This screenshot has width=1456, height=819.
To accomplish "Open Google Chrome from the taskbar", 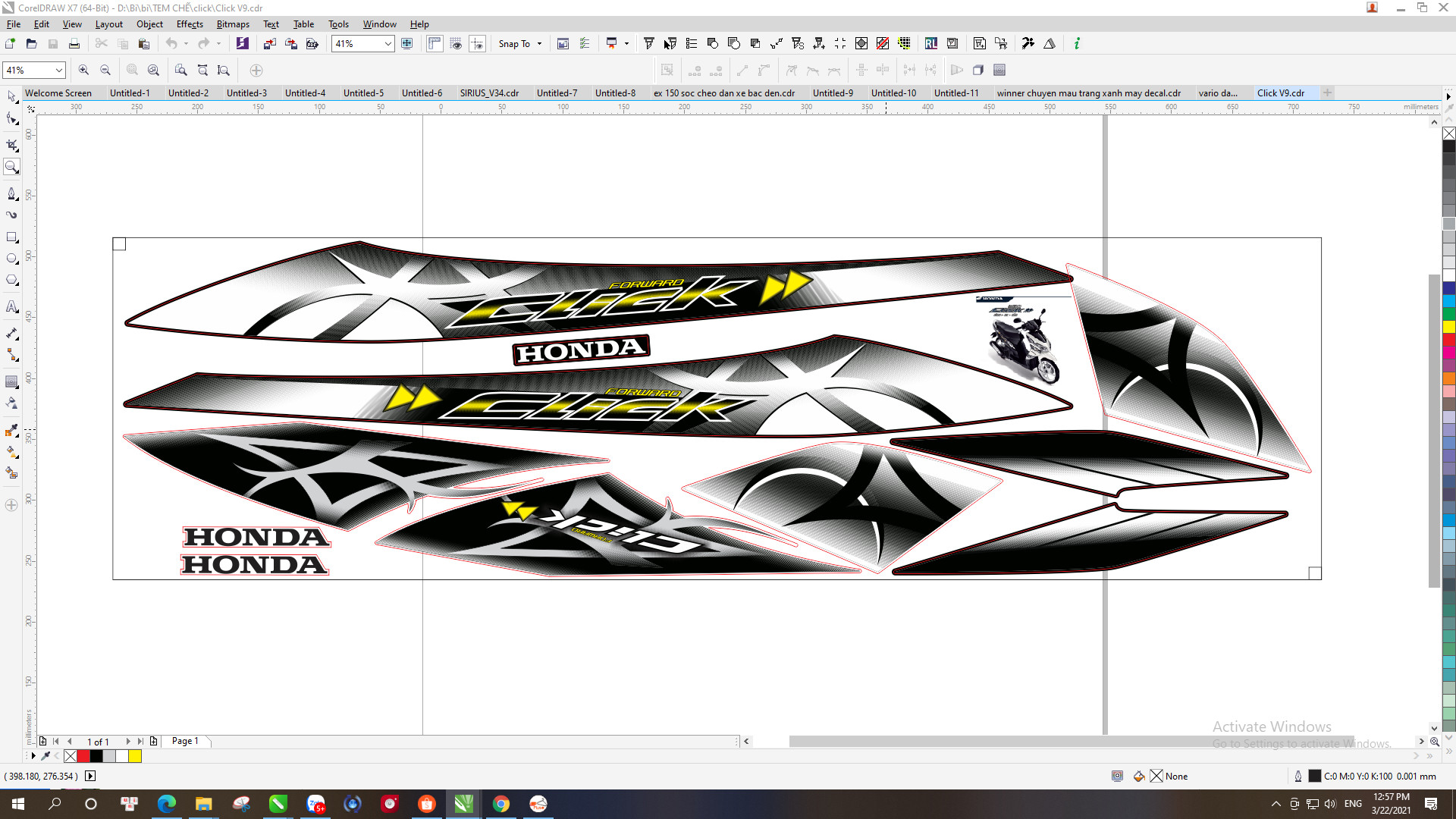I will coord(500,804).
